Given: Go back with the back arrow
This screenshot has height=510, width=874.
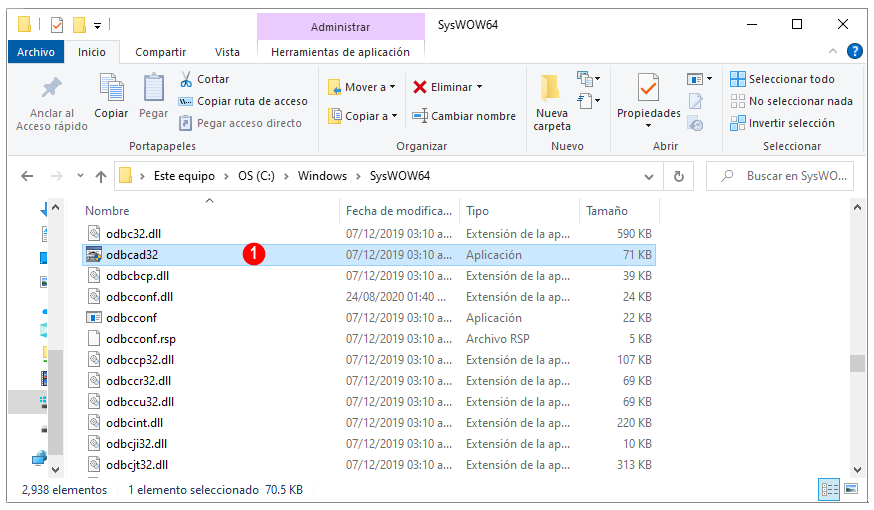Looking at the screenshot, I should pyautogui.click(x=27, y=177).
